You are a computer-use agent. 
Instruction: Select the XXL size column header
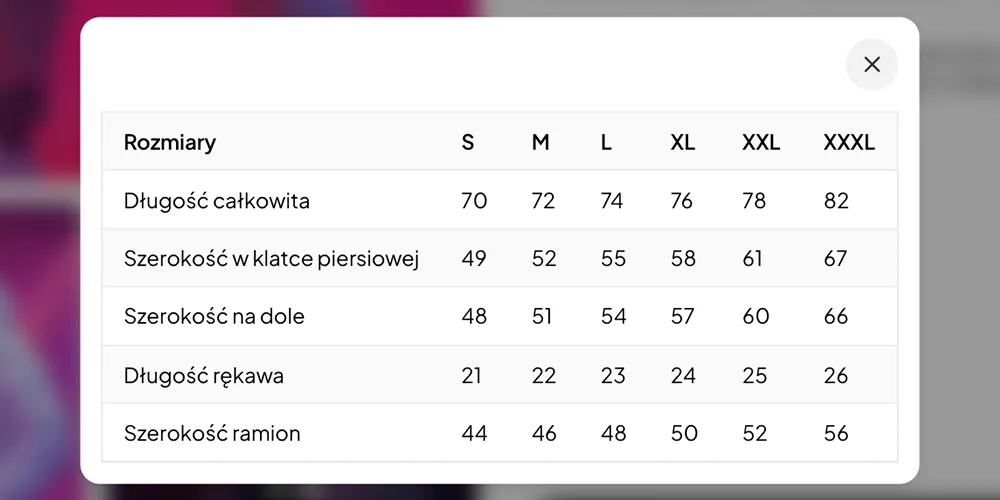point(761,142)
